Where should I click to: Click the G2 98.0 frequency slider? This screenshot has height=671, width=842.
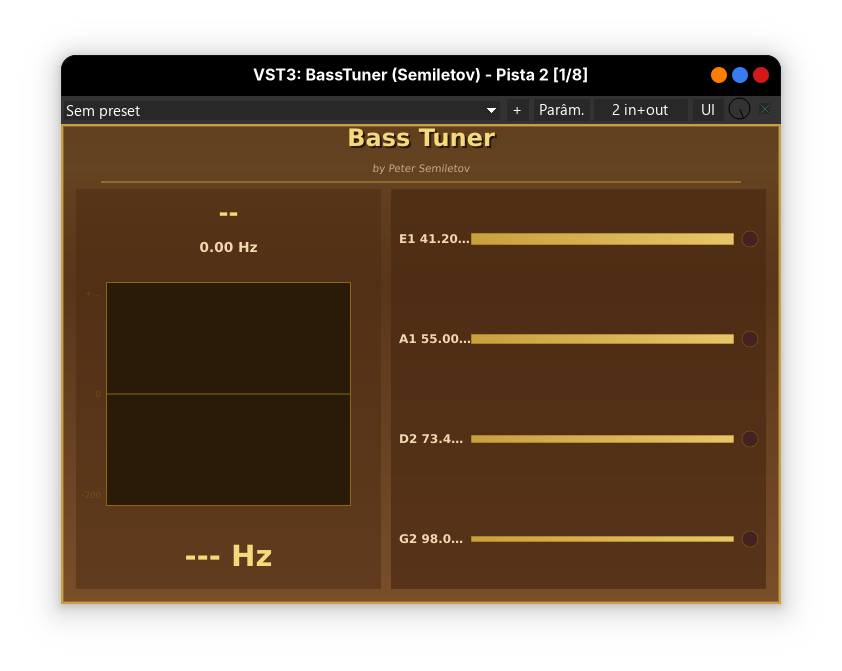(602, 538)
